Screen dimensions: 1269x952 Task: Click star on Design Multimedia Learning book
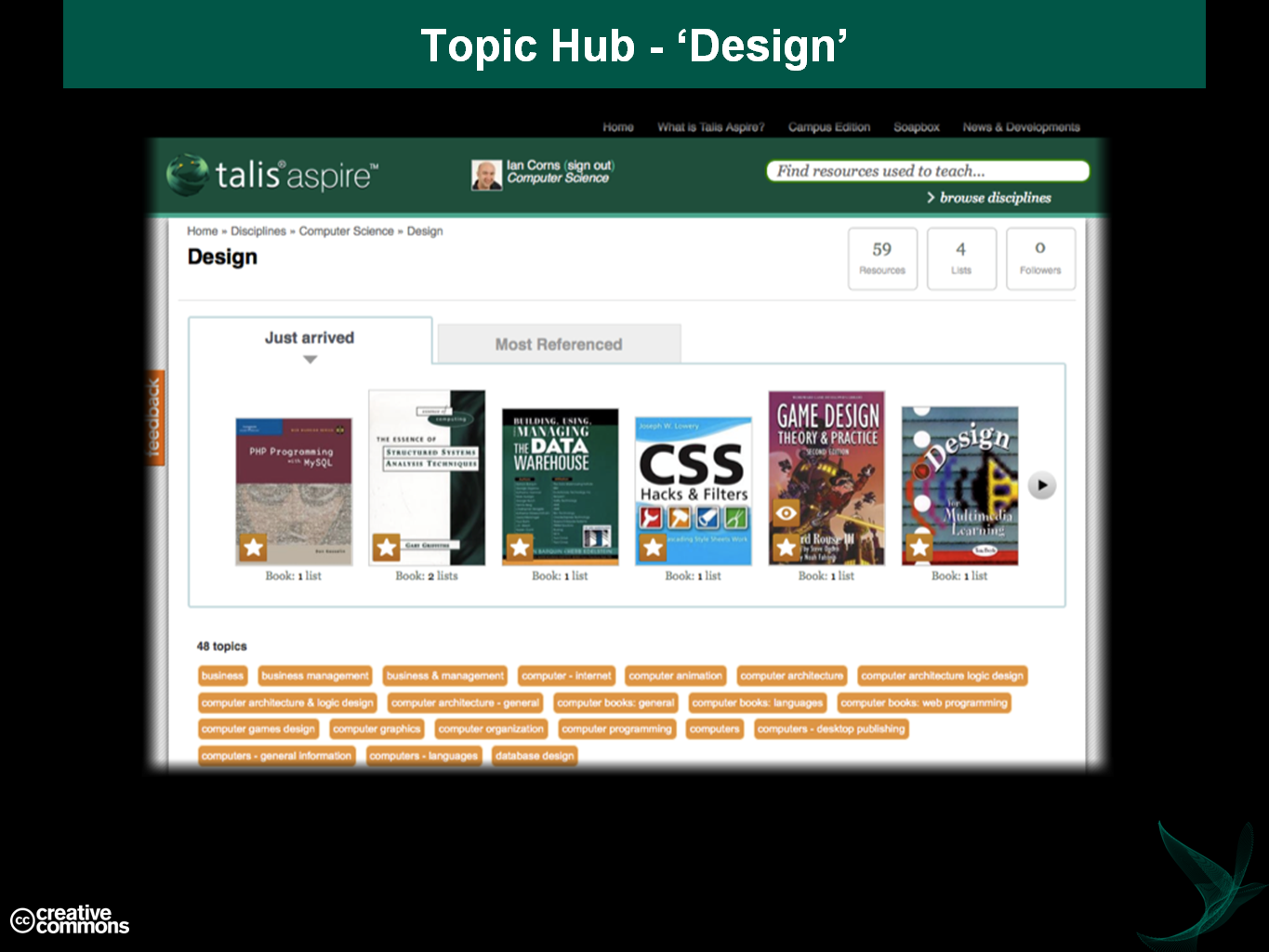[x=919, y=548]
